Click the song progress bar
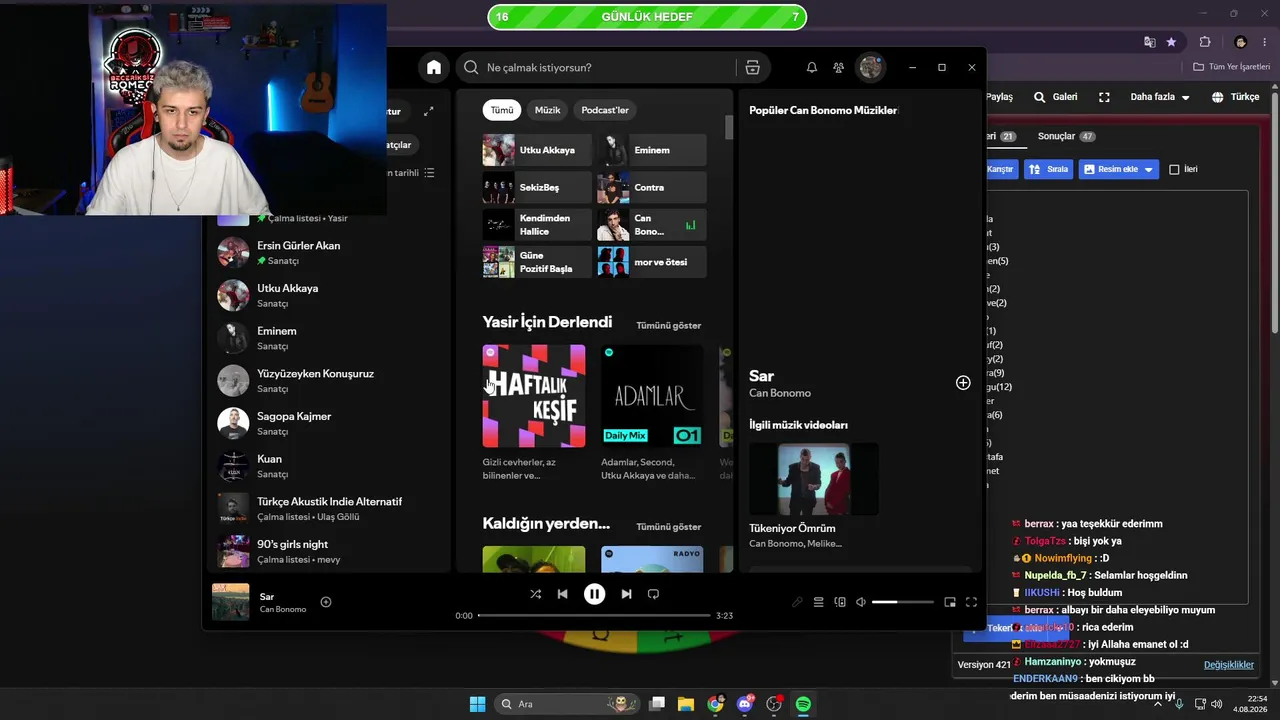Screen dimensions: 1280x720 point(594,616)
